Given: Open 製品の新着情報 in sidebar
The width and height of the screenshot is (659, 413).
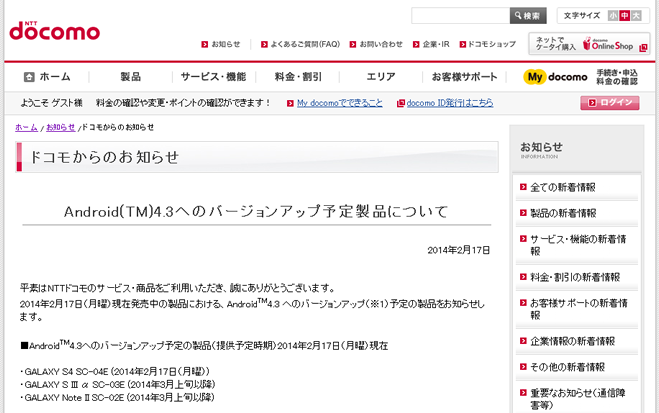Looking at the screenshot, I should point(563,213).
